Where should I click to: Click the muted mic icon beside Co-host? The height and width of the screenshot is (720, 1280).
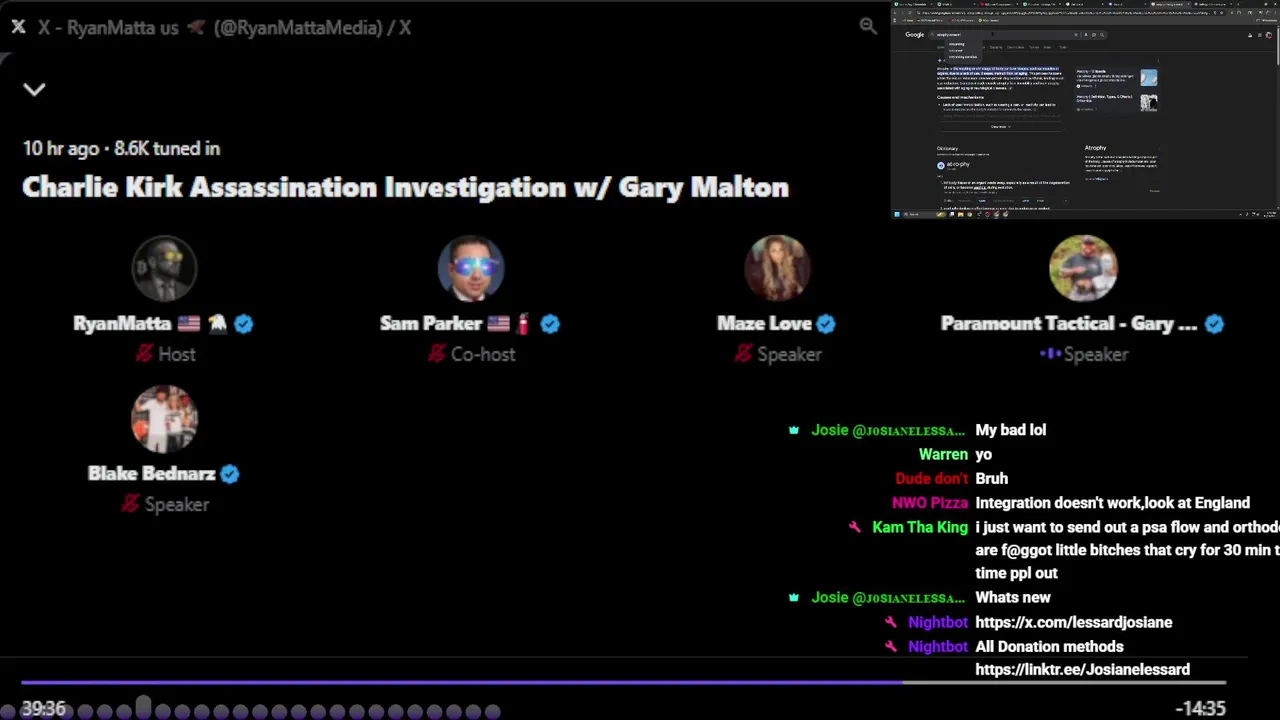click(x=436, y=354)
